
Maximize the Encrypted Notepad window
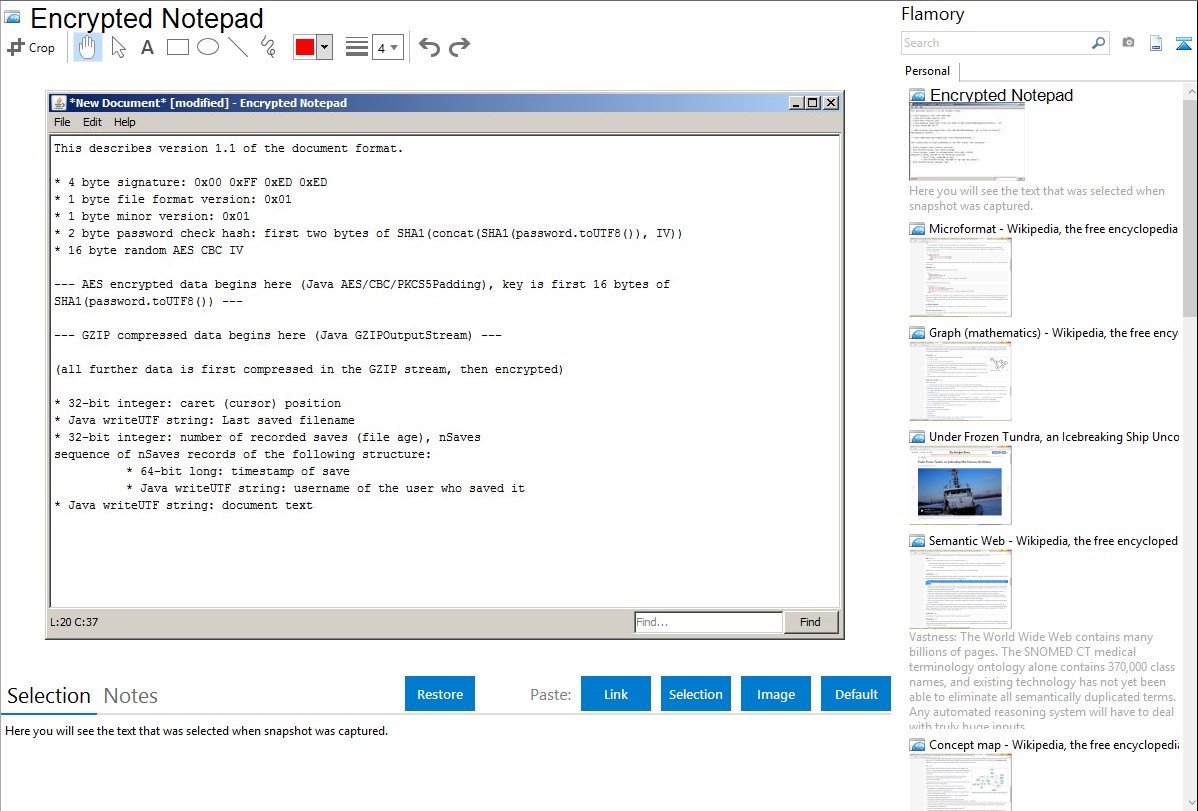point(813,102)
